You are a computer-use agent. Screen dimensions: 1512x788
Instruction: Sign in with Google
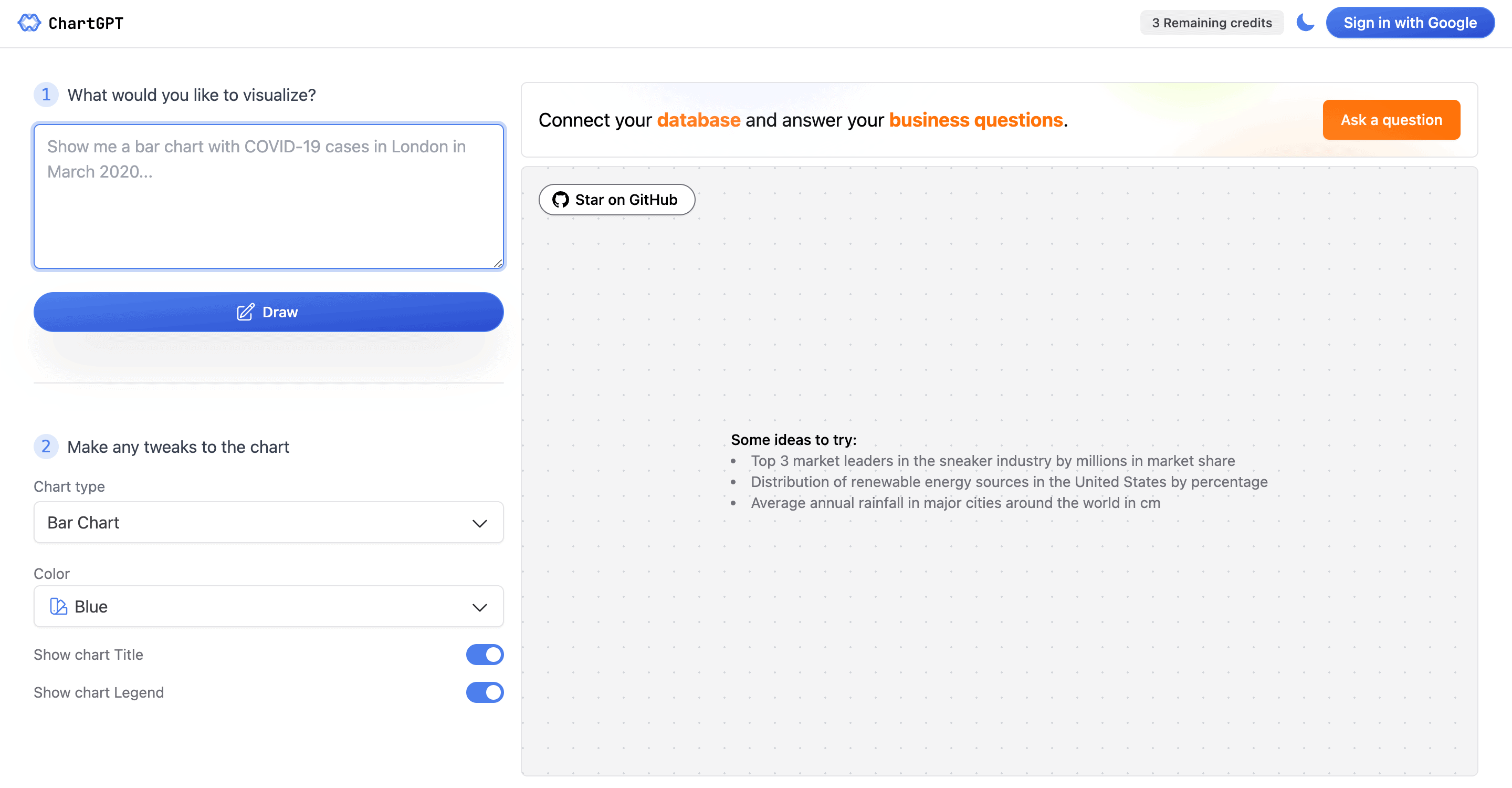click(x=1411, y=22)
